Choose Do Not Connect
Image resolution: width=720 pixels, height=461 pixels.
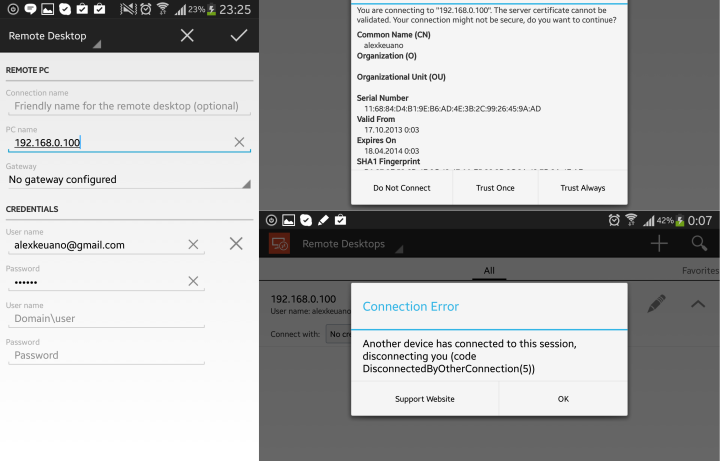[402, 188]
